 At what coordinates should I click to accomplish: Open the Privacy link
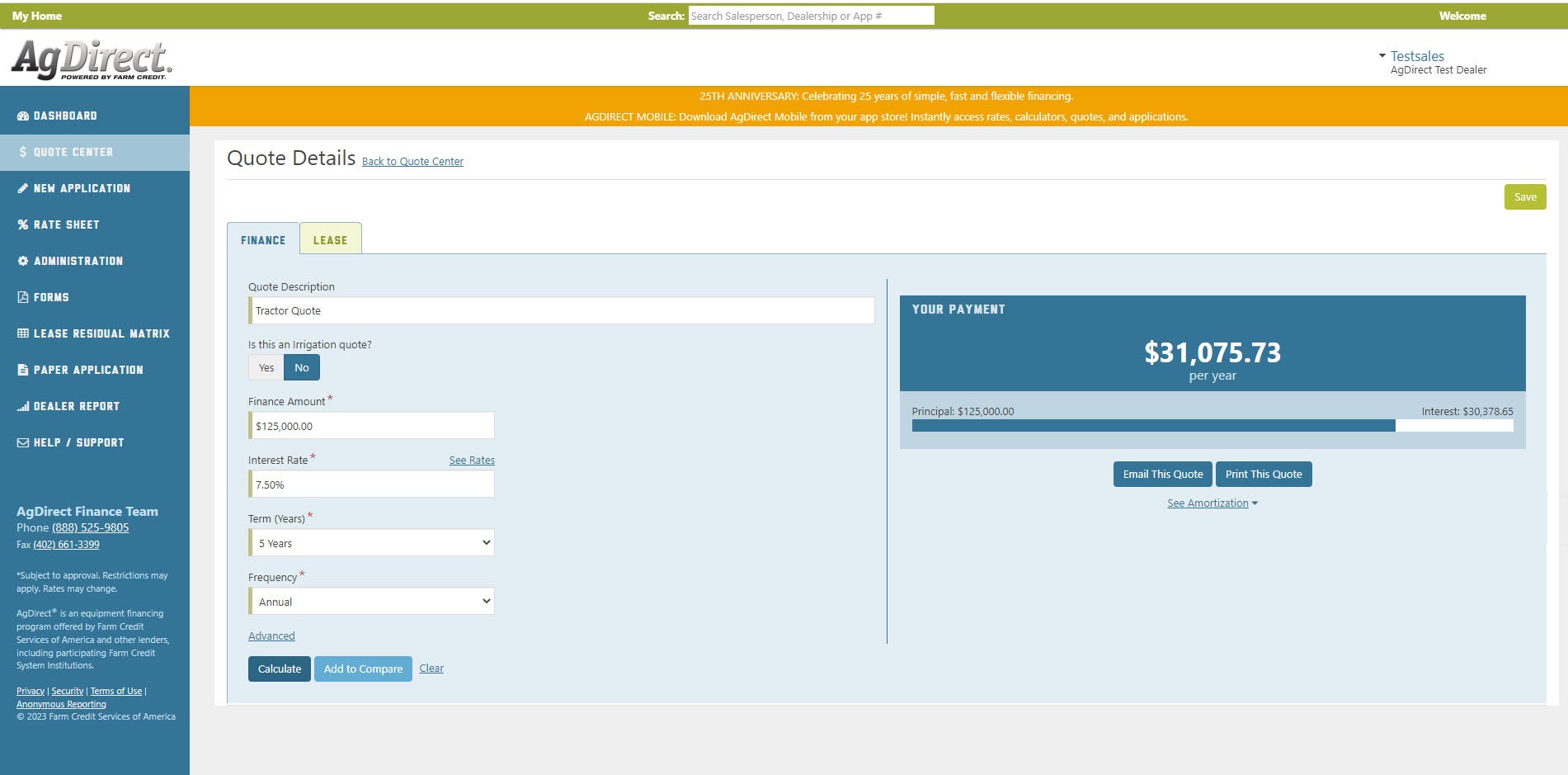(31, 692)
